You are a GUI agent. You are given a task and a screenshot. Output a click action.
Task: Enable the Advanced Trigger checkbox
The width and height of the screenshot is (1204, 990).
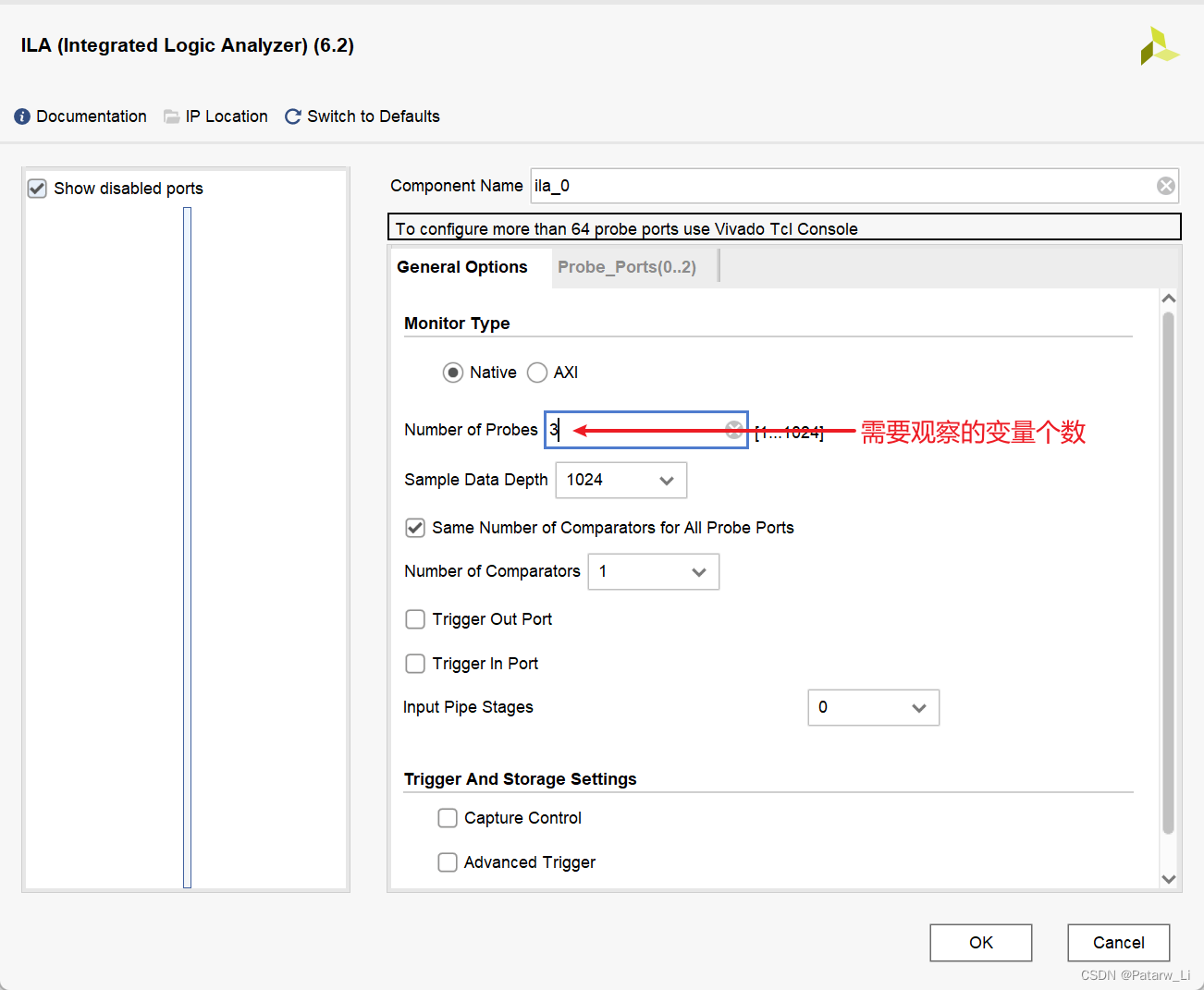click(448, 862)
